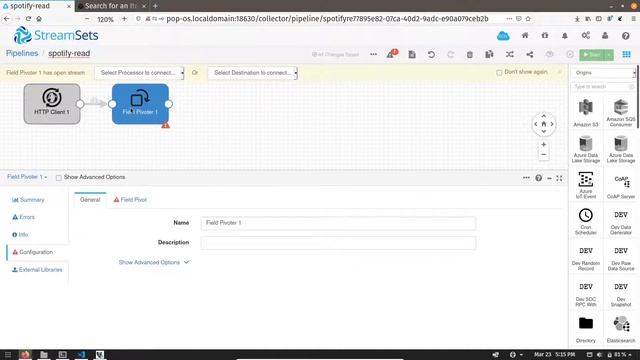
Task: Add CoAP Server origin
Action: 621,185
